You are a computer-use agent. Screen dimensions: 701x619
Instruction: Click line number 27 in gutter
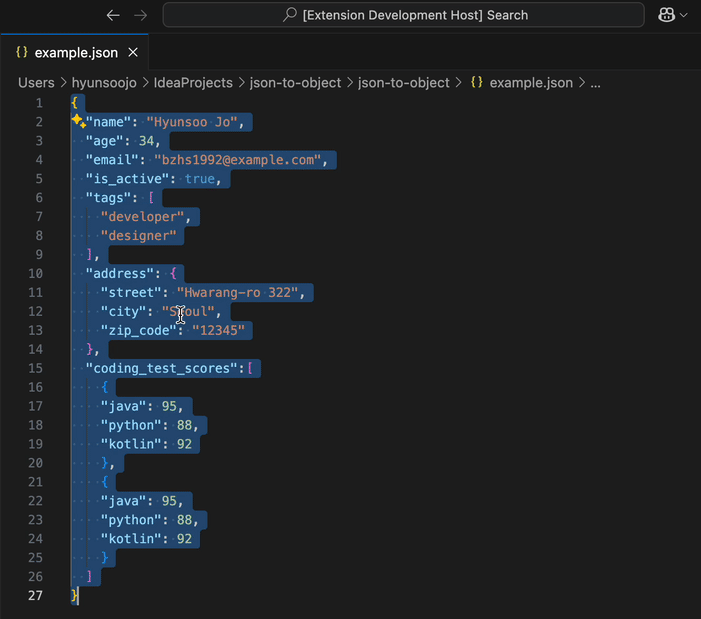coord(35,595)
